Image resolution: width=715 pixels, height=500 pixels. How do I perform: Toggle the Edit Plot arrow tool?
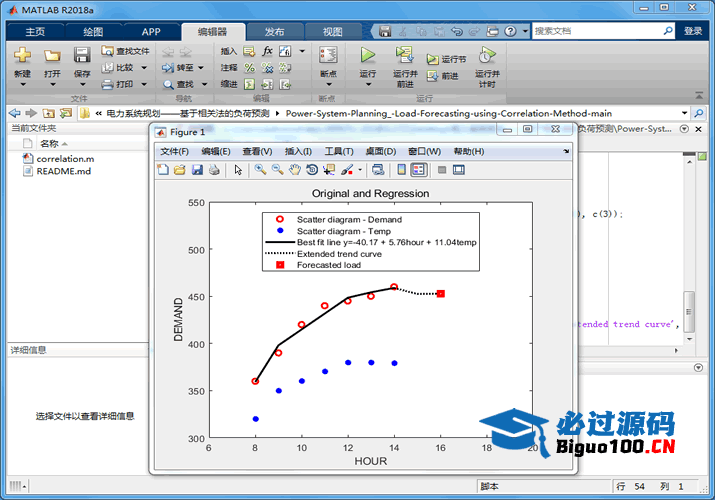pos(238,170)
